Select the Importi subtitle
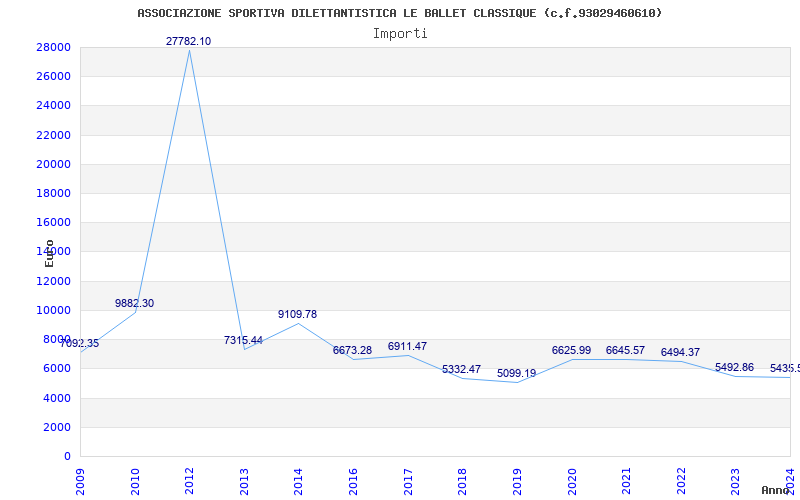 [x=400, y=34]
